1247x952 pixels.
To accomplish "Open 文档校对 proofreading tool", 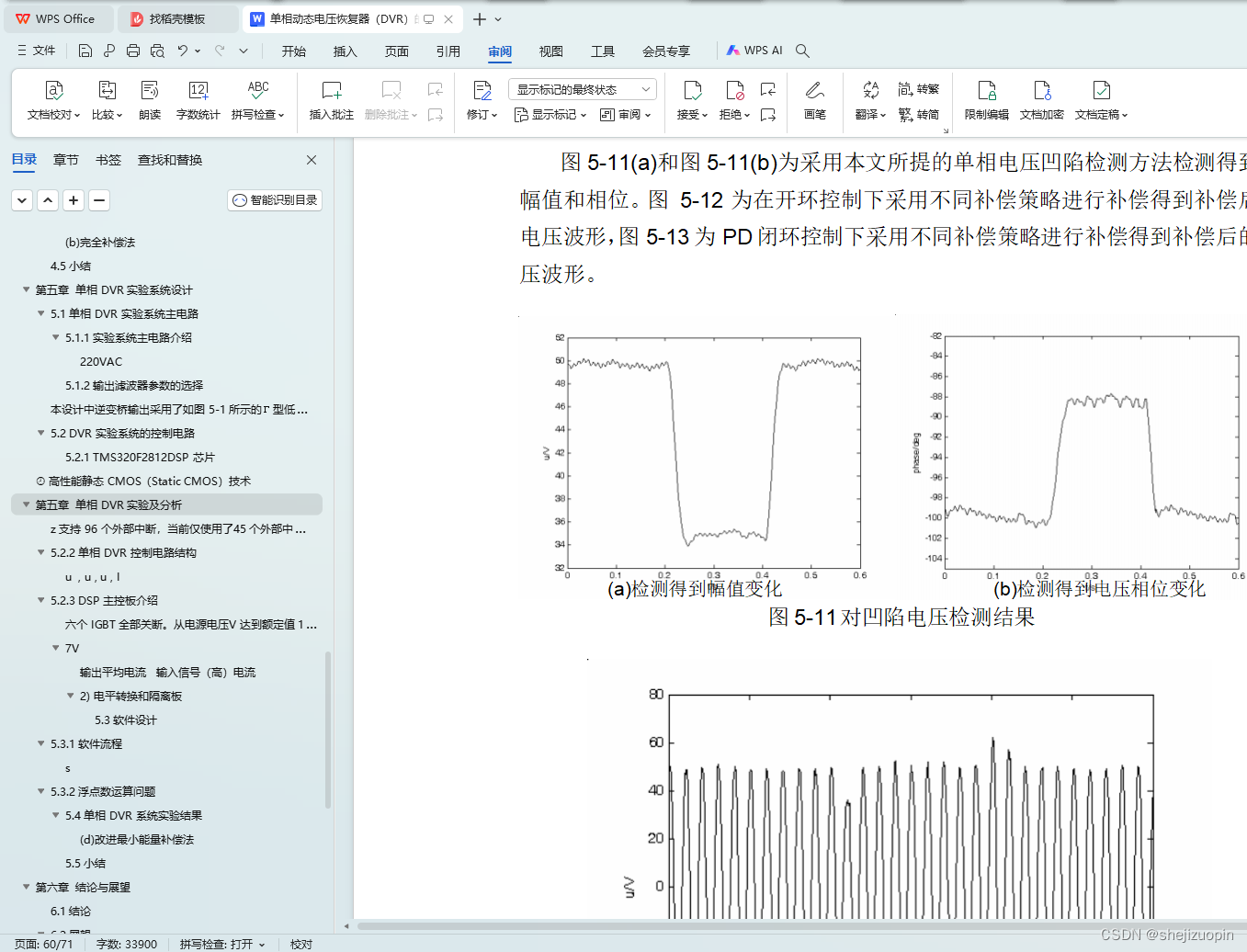I will 54,101.
